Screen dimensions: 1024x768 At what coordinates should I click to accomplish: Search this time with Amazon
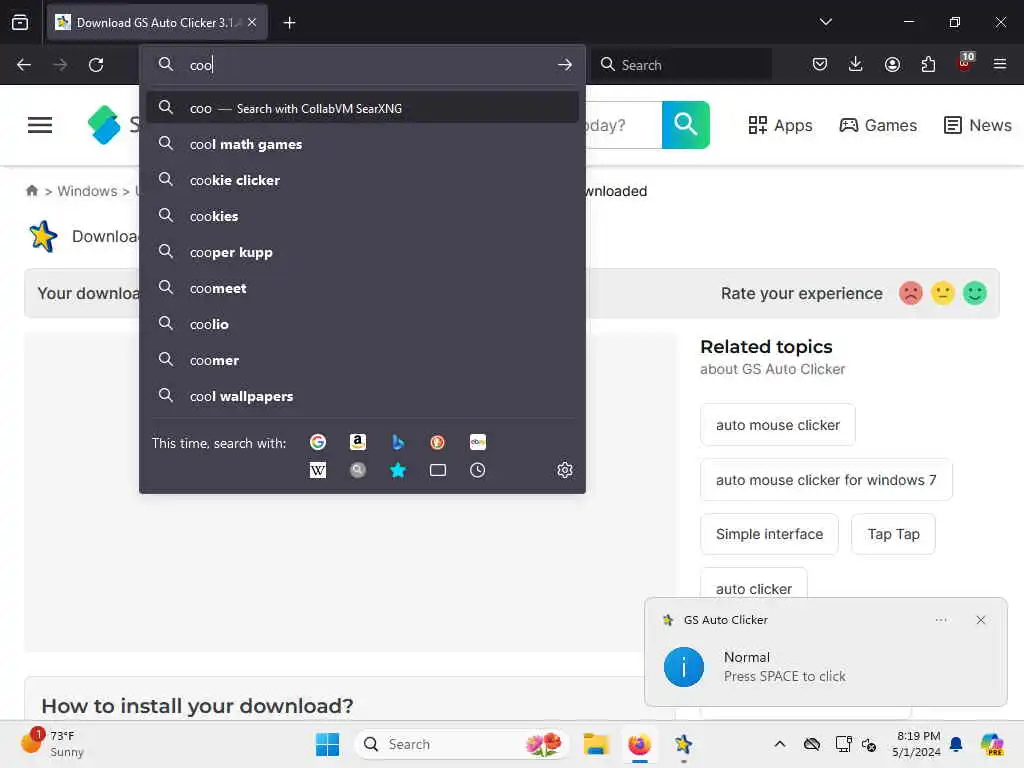pyautogui.click(x=357, y=443)
